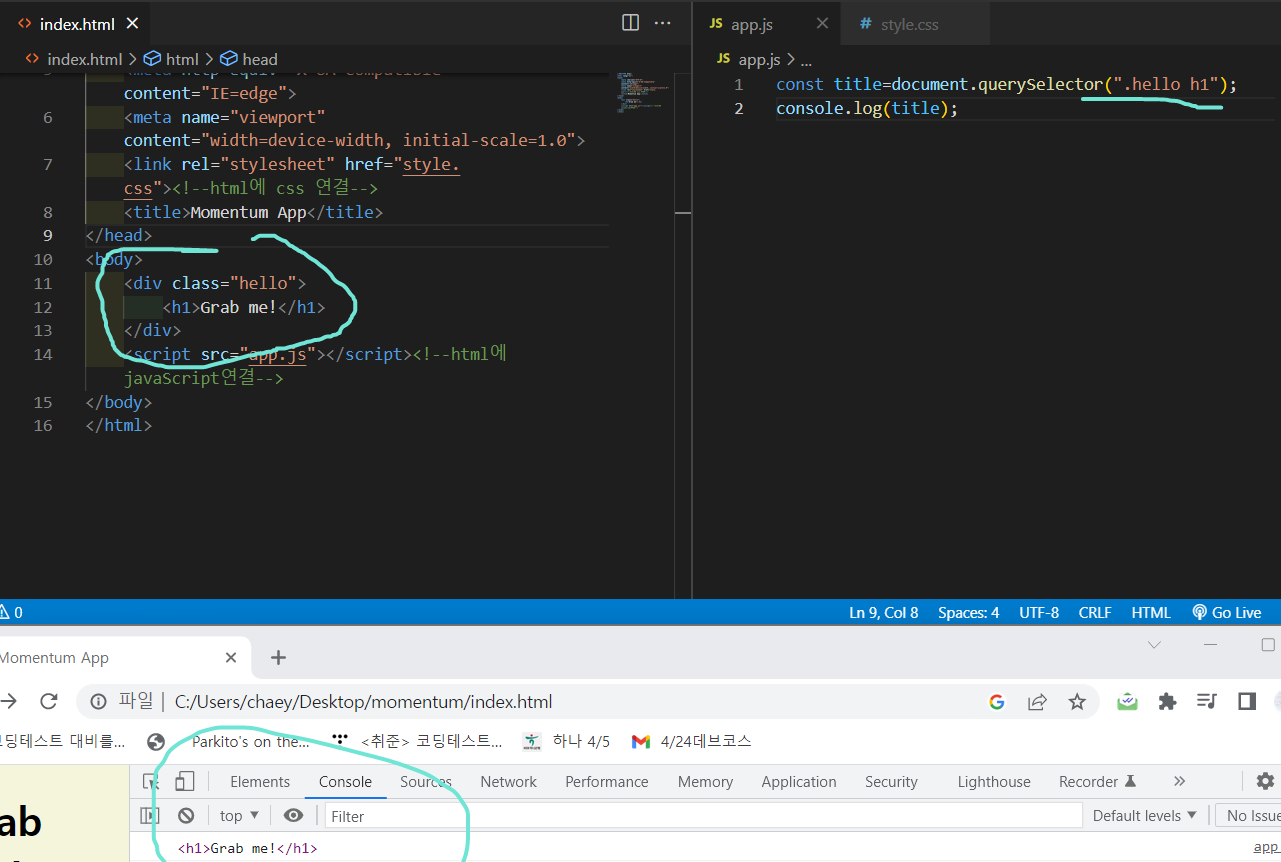Open editor More Actions ellipsis menu
1281x862 pixels.
click(x=663, y=23)
